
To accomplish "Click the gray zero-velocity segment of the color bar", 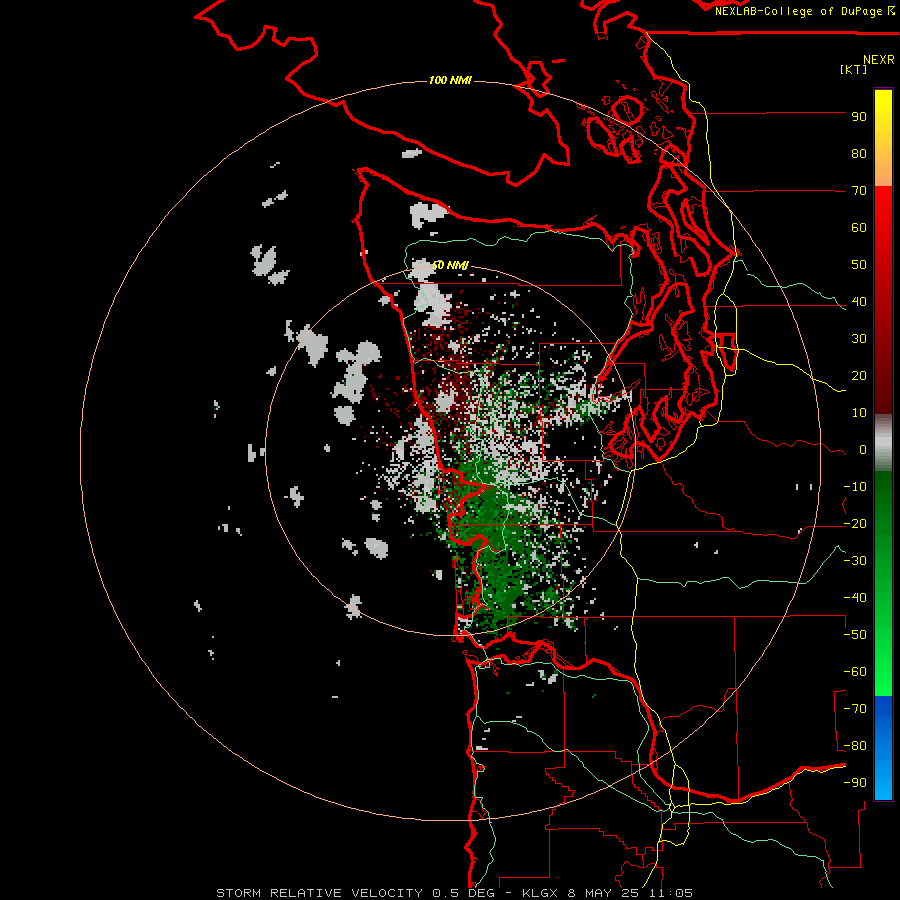I will point(883,443).
